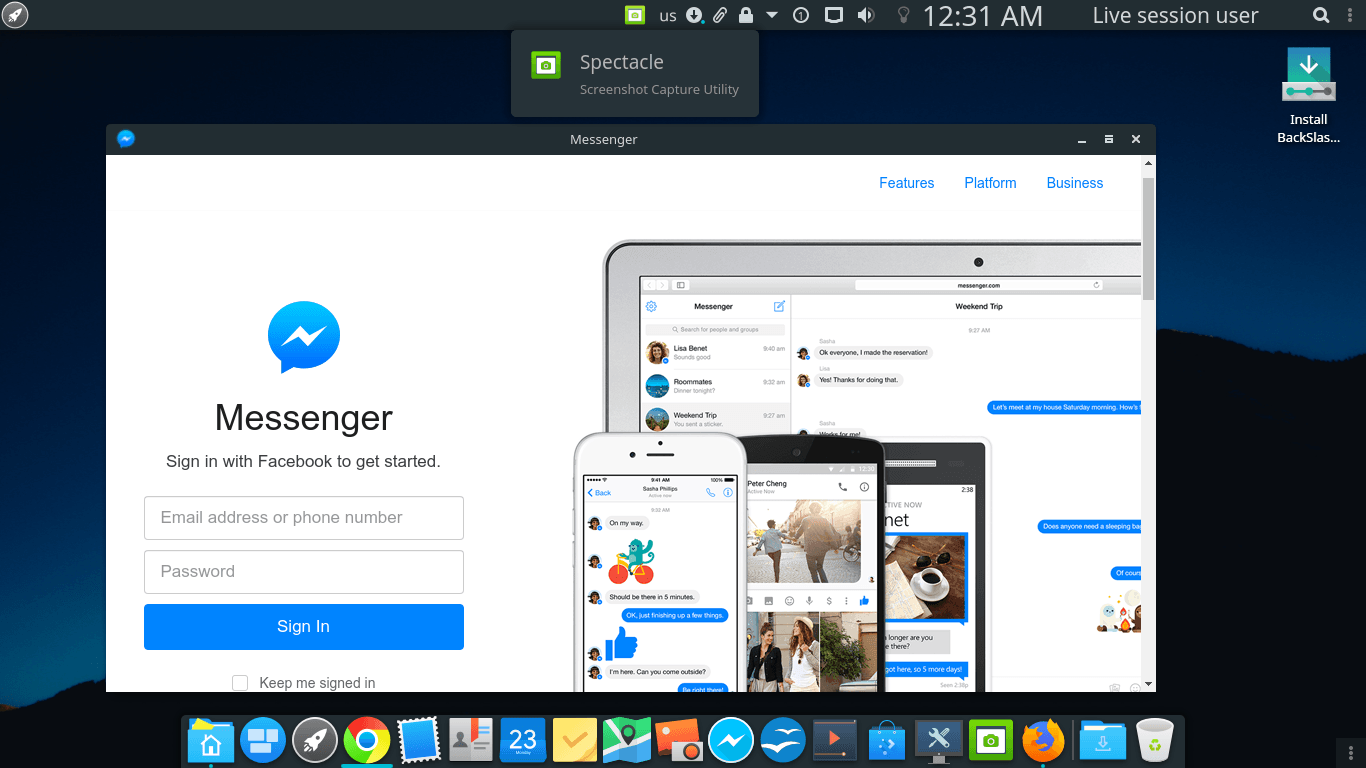Open the Maps app in the dock

coord(627,741)
